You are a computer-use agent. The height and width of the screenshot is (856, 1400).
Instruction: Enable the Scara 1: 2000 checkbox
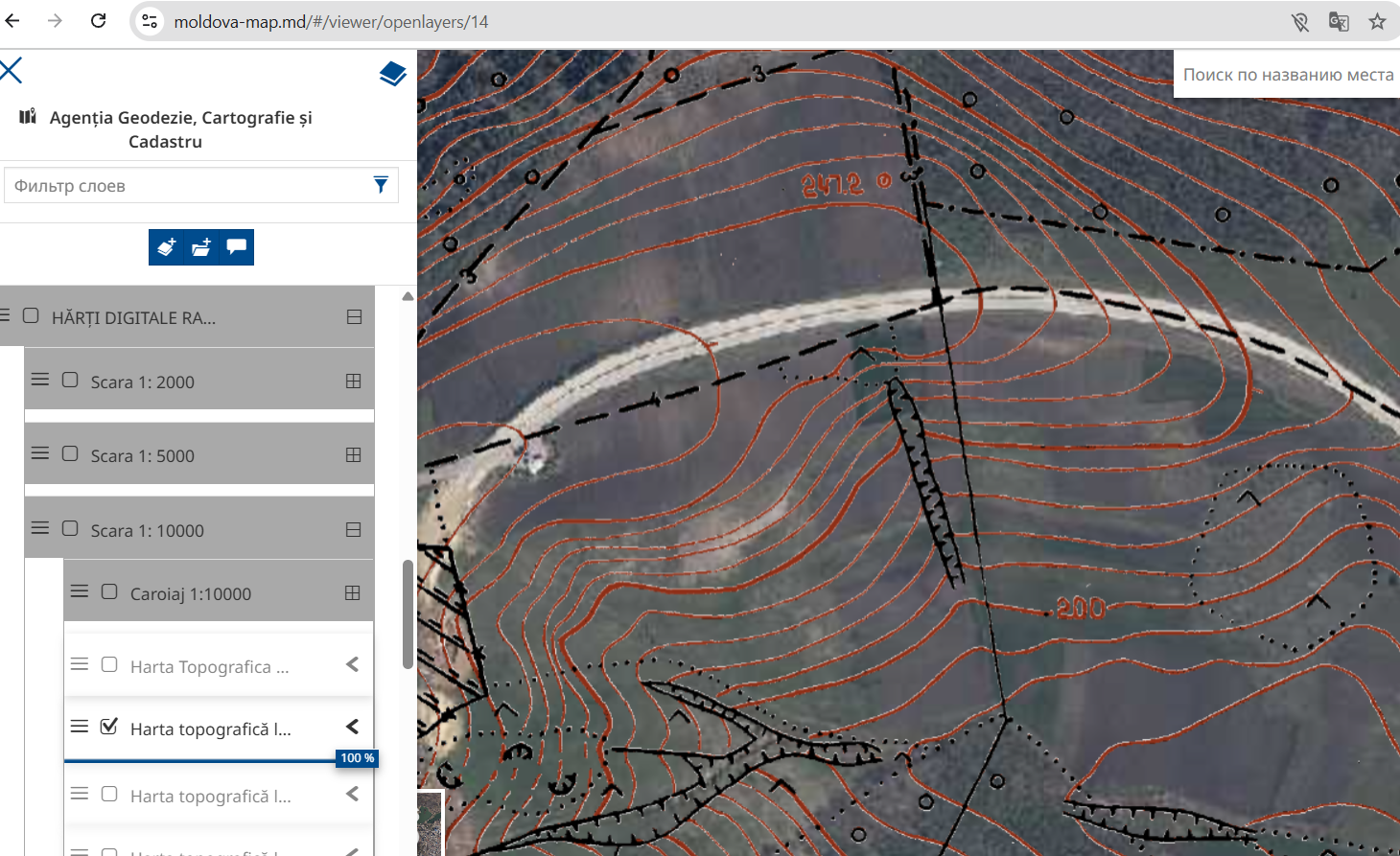[x=70, y=380]
